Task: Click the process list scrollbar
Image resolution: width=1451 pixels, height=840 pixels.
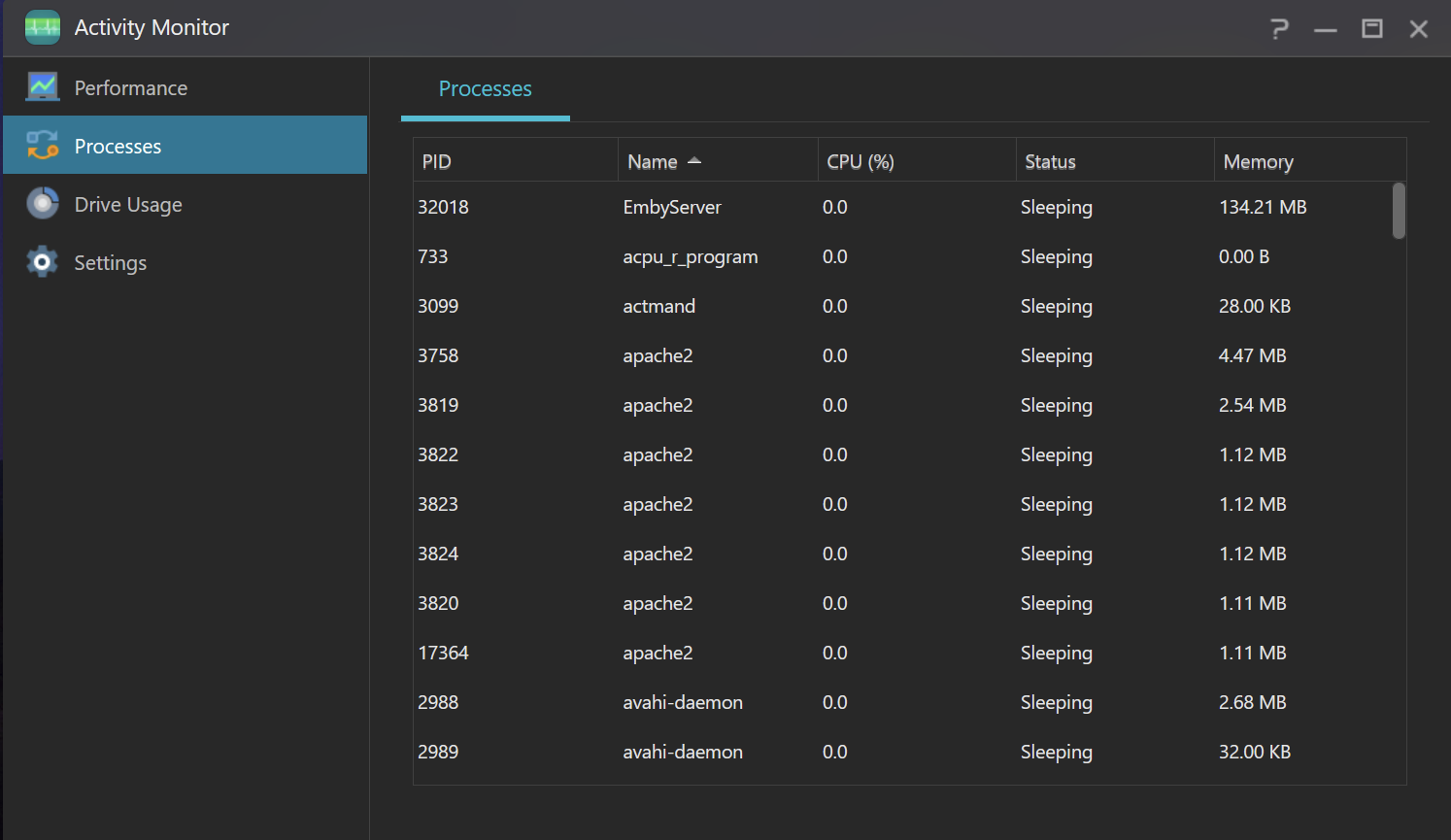Action: click(x=1398, y=210)
